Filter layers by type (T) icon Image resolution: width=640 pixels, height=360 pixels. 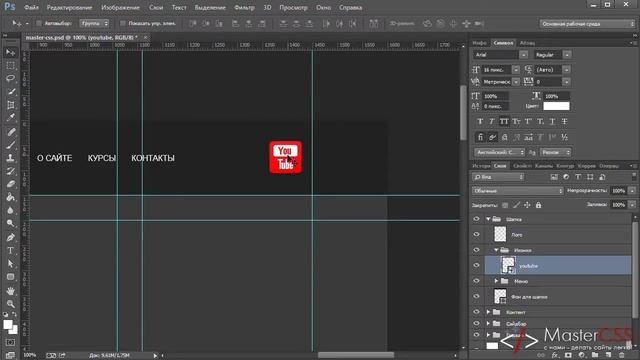578,177
